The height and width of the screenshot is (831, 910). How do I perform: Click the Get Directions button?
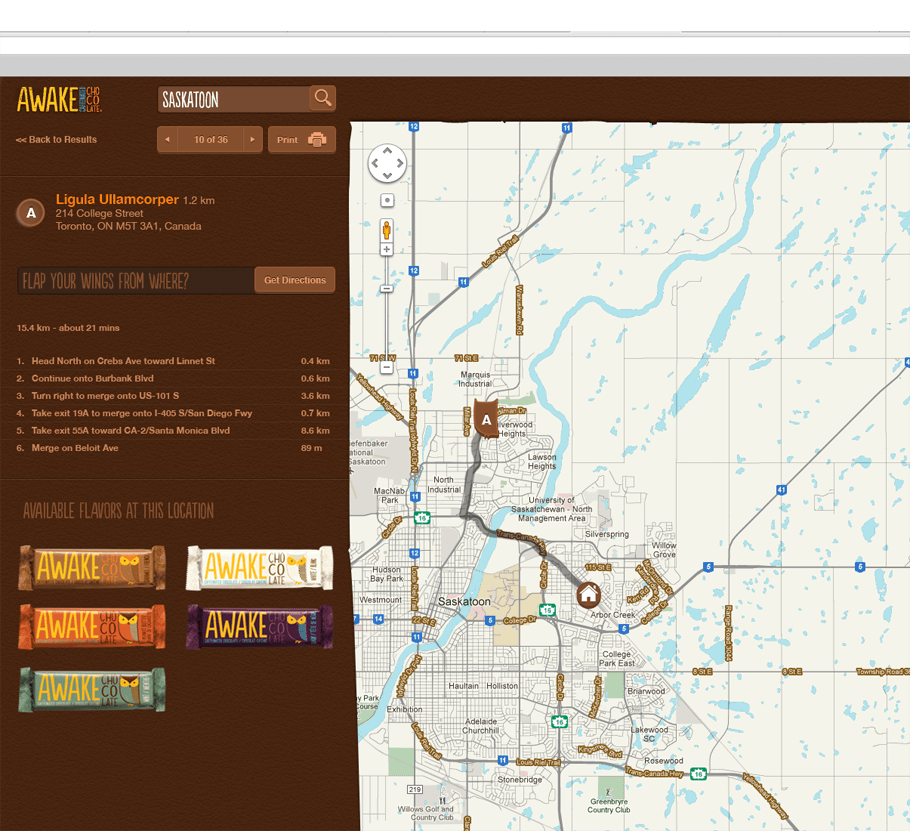tap(295, 280)
